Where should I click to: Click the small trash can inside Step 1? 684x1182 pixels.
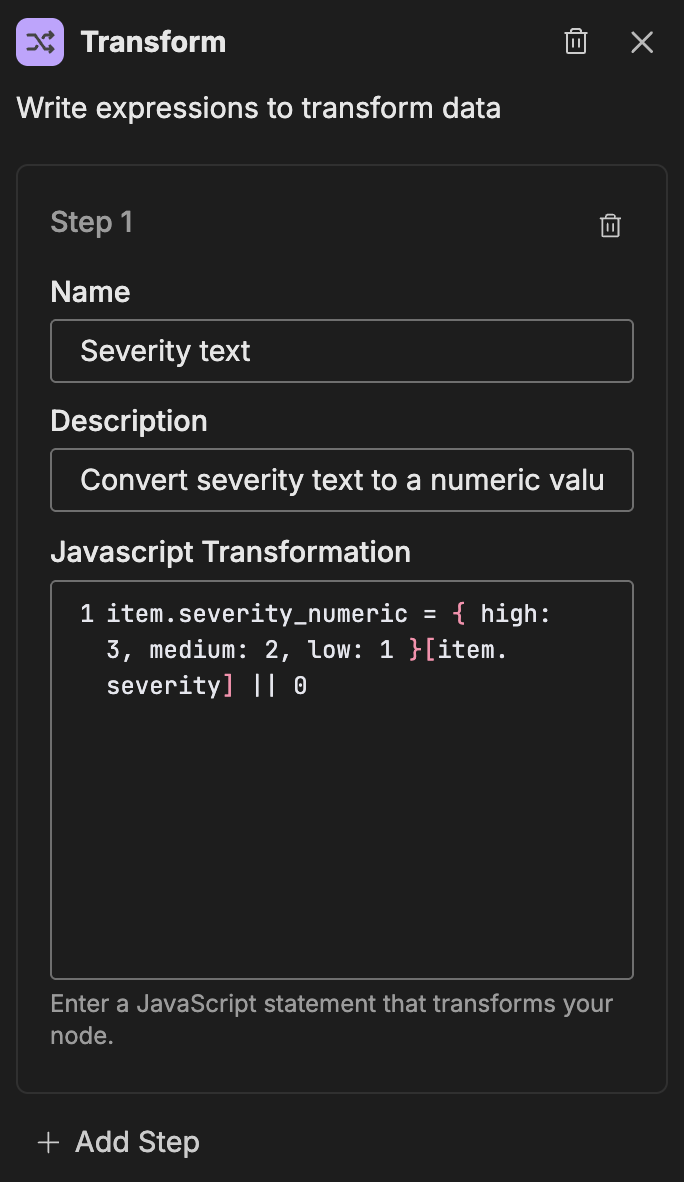pyautogui.click(x=610, y=225)
